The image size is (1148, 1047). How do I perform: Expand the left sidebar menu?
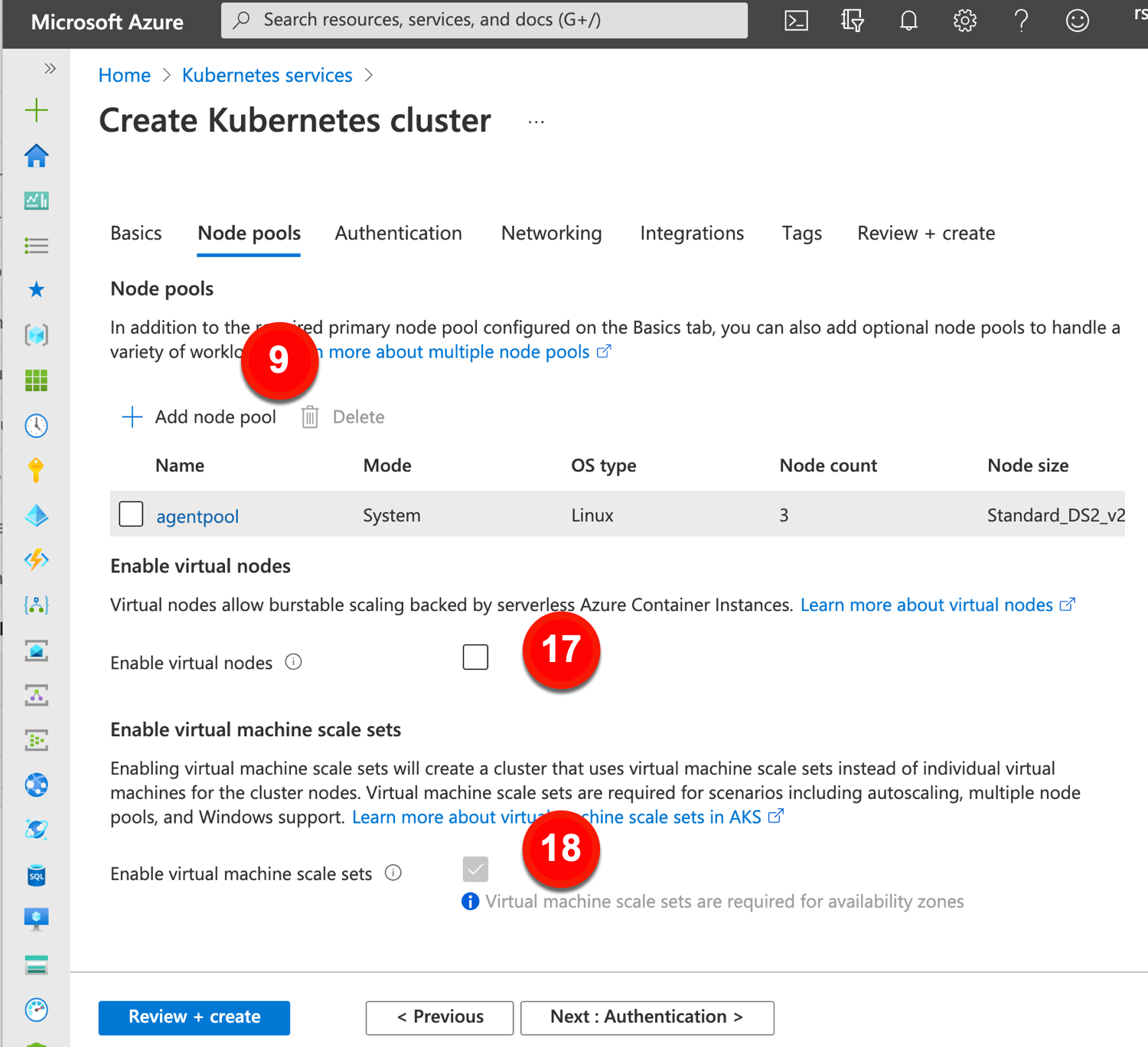tap(50, 69)
